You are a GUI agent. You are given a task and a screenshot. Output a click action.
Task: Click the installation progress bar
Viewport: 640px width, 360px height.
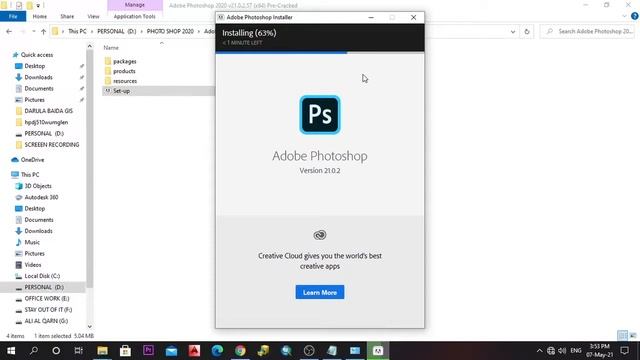click(320, 52)
